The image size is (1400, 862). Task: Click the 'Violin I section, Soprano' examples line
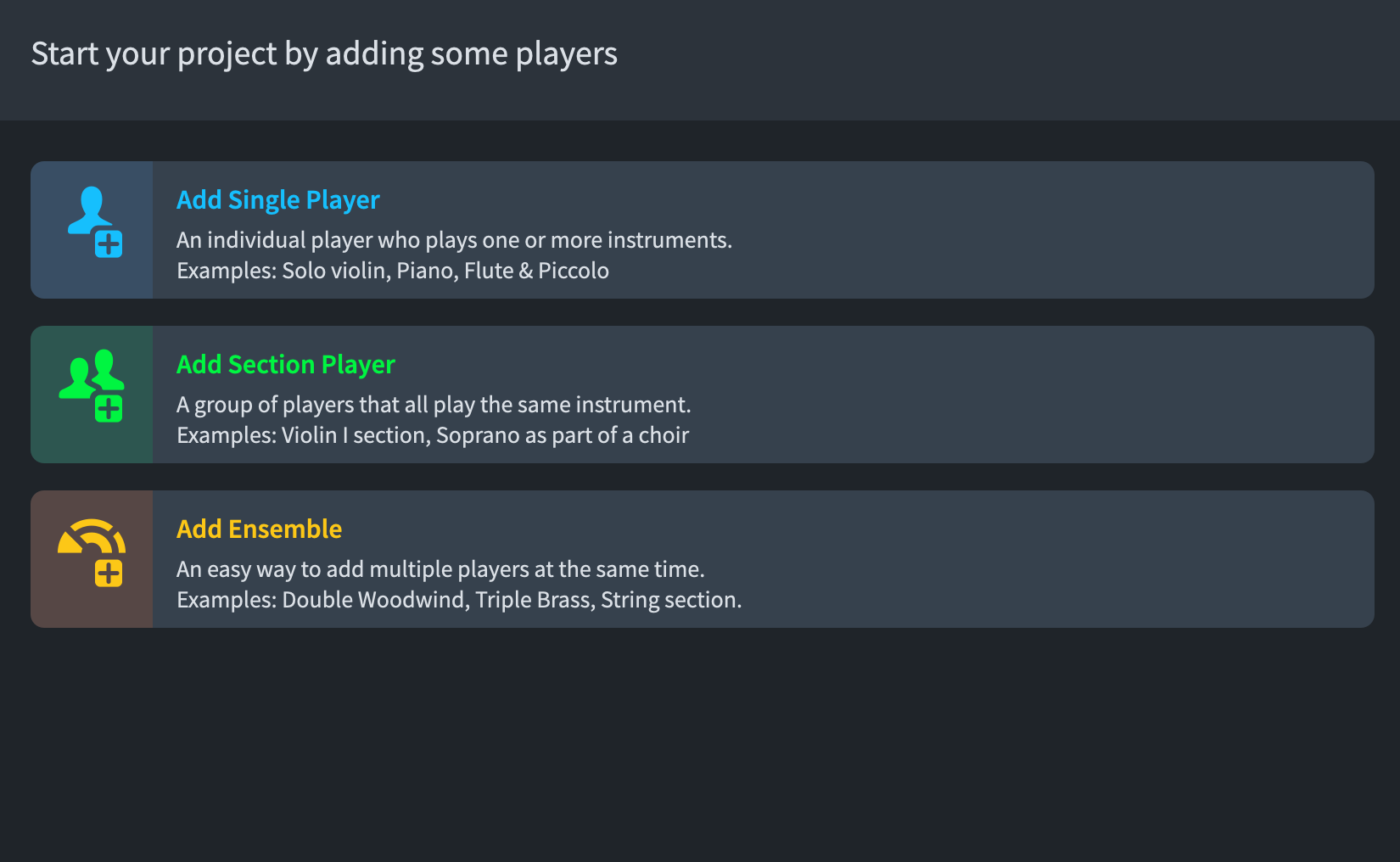tap(433, 435)
